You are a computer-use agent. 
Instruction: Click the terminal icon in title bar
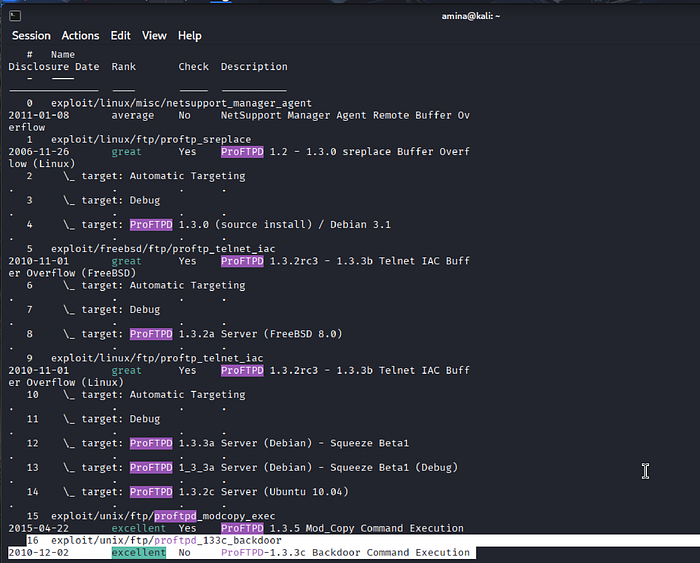click(15, 16)
